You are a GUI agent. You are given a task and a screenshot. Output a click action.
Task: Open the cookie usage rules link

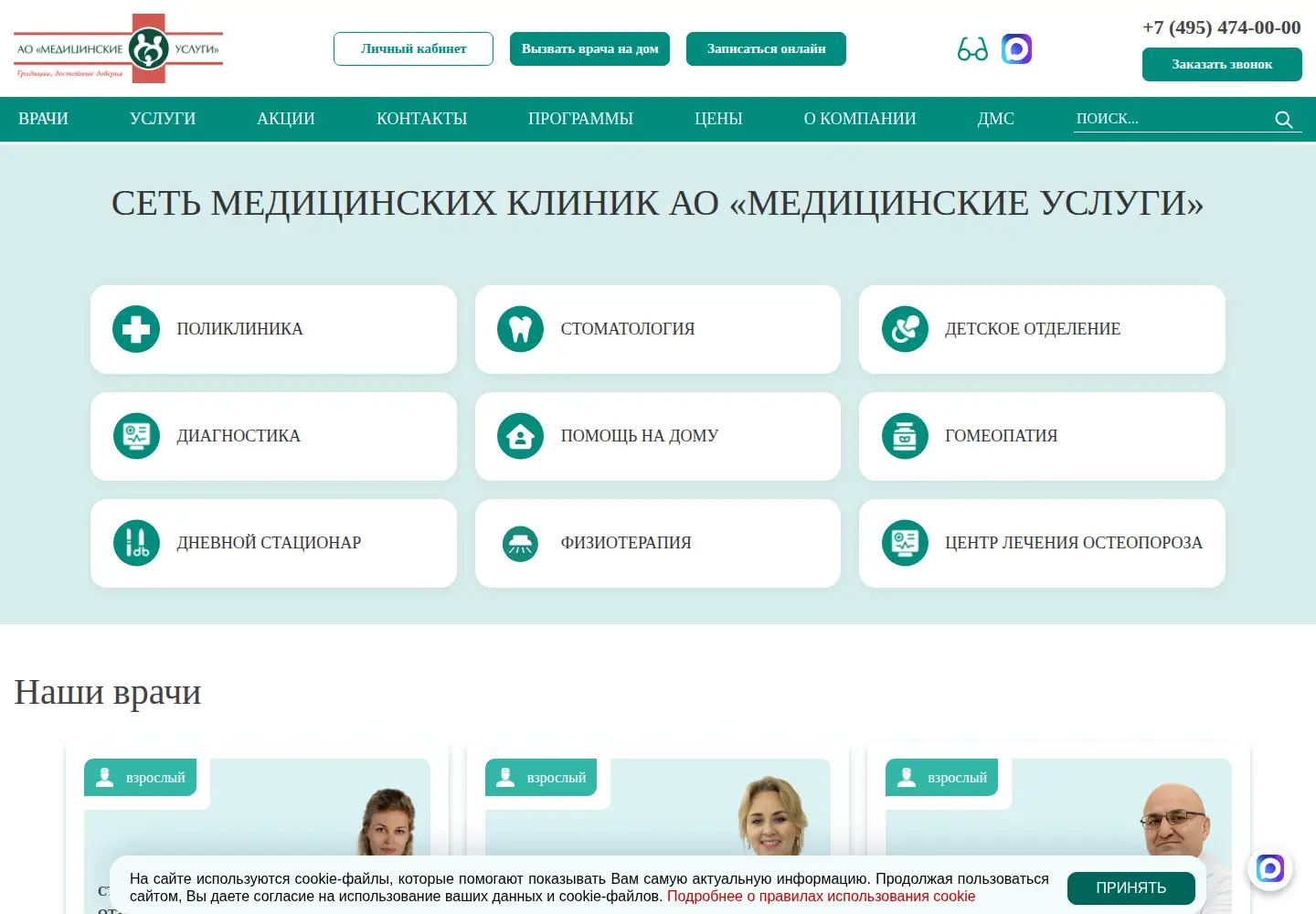click(821, 897)
